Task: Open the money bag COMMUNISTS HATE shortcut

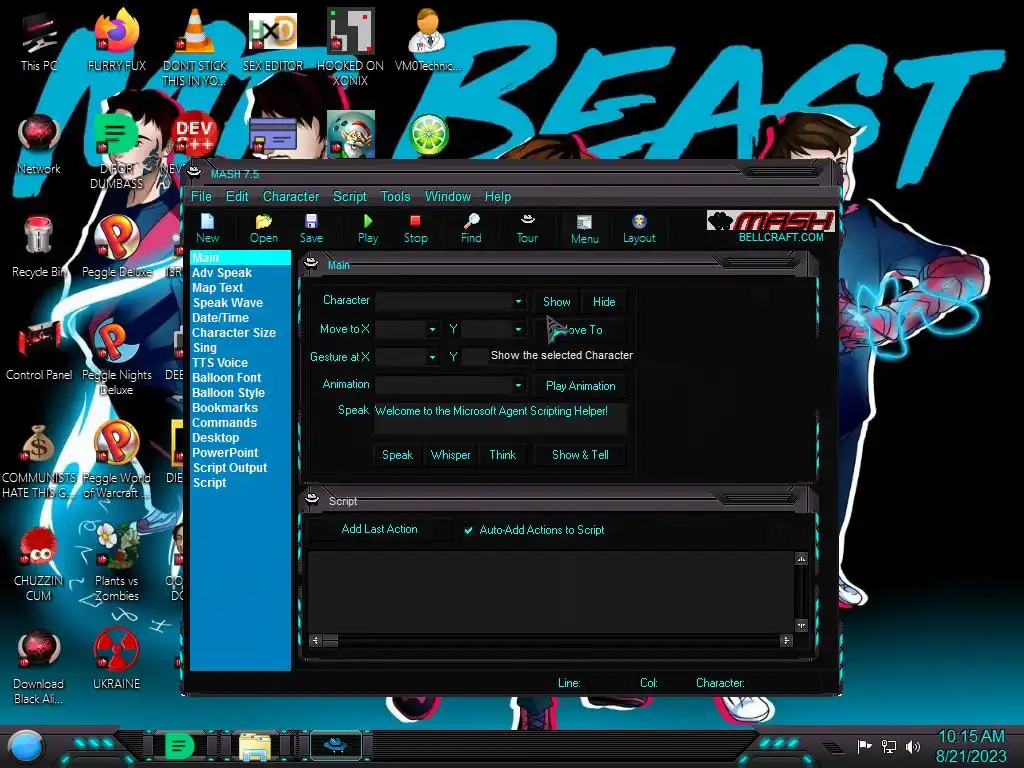Action: pos(39,461)
